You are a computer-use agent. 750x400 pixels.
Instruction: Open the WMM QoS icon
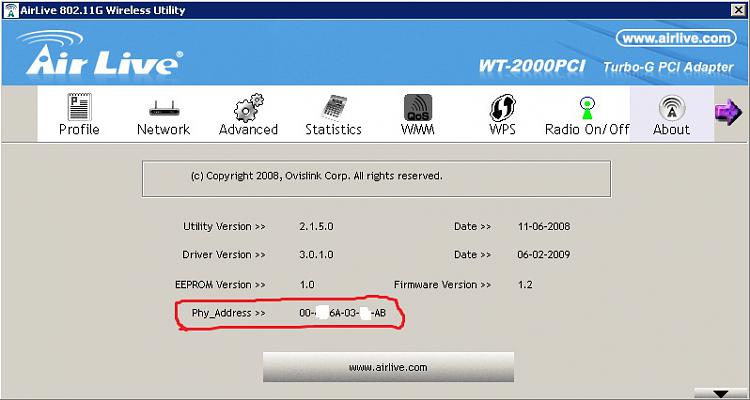point(418,107)
